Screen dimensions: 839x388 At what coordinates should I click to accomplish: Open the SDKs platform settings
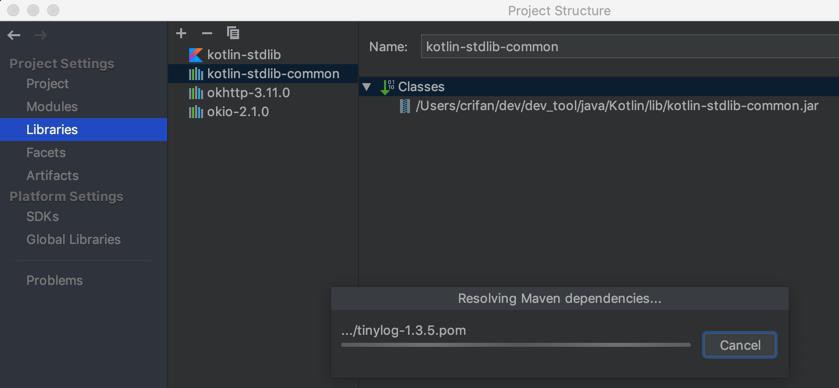(x=43, y=217)
